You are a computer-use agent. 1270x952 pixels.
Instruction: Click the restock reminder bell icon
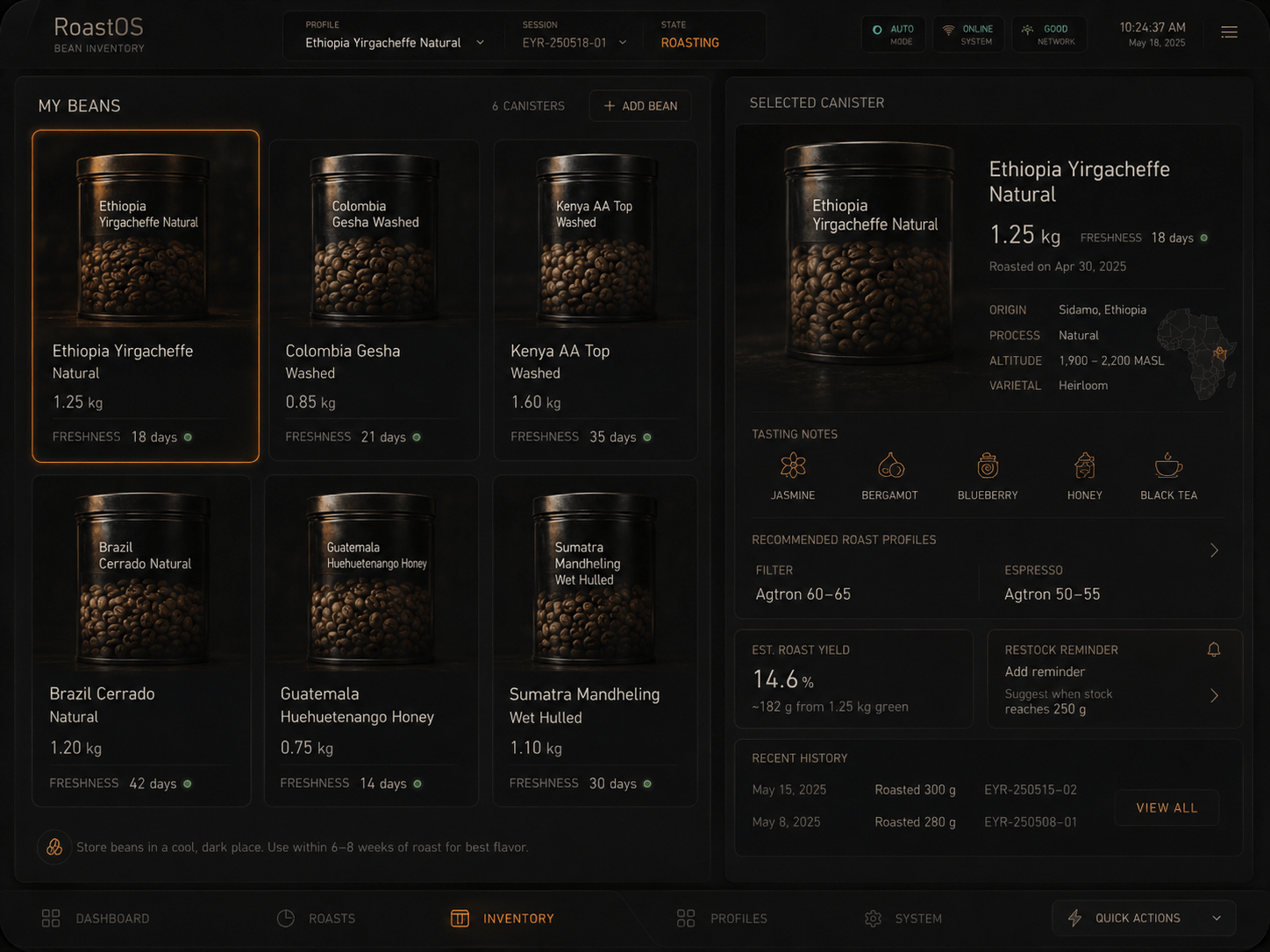(1214, 650)
